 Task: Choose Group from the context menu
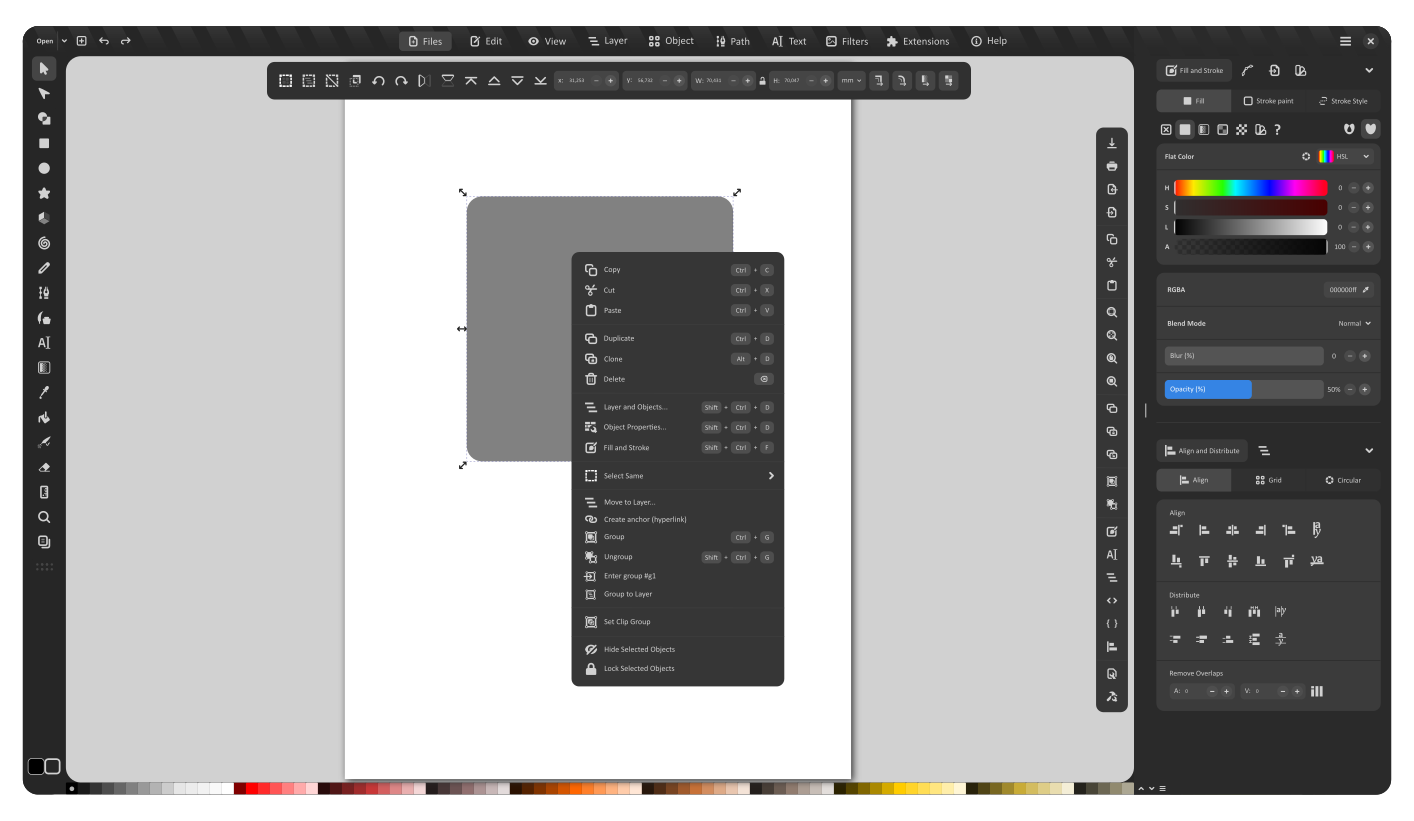tap(678, 537)
